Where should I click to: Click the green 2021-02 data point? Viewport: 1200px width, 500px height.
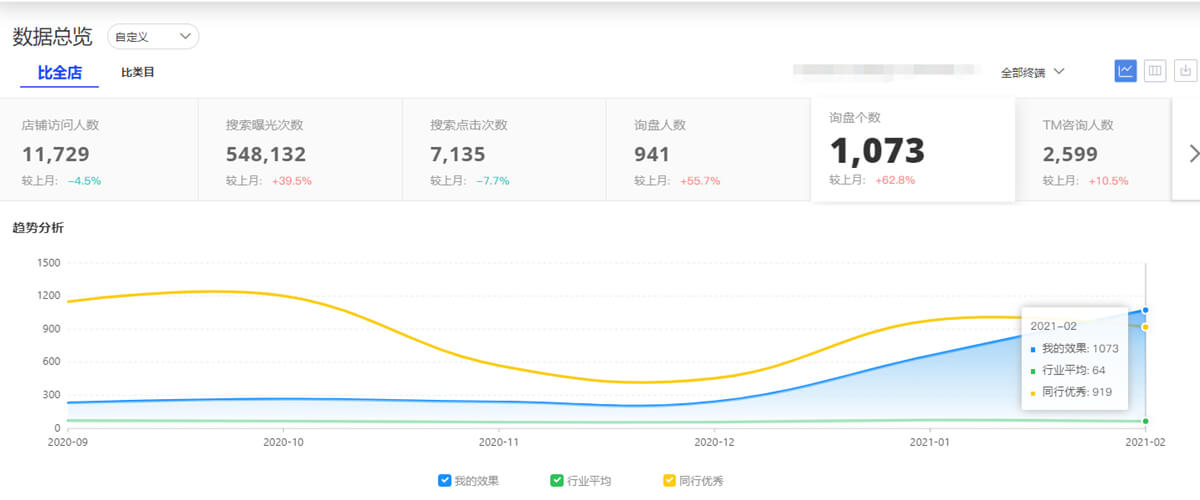coord(1145,421)
